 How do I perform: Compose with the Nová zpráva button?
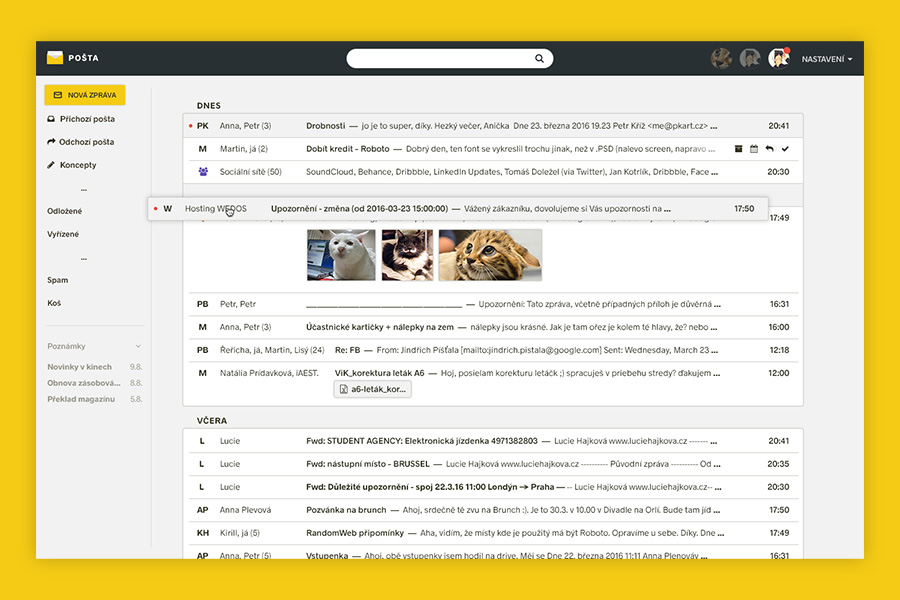click(x=84, y=95)
